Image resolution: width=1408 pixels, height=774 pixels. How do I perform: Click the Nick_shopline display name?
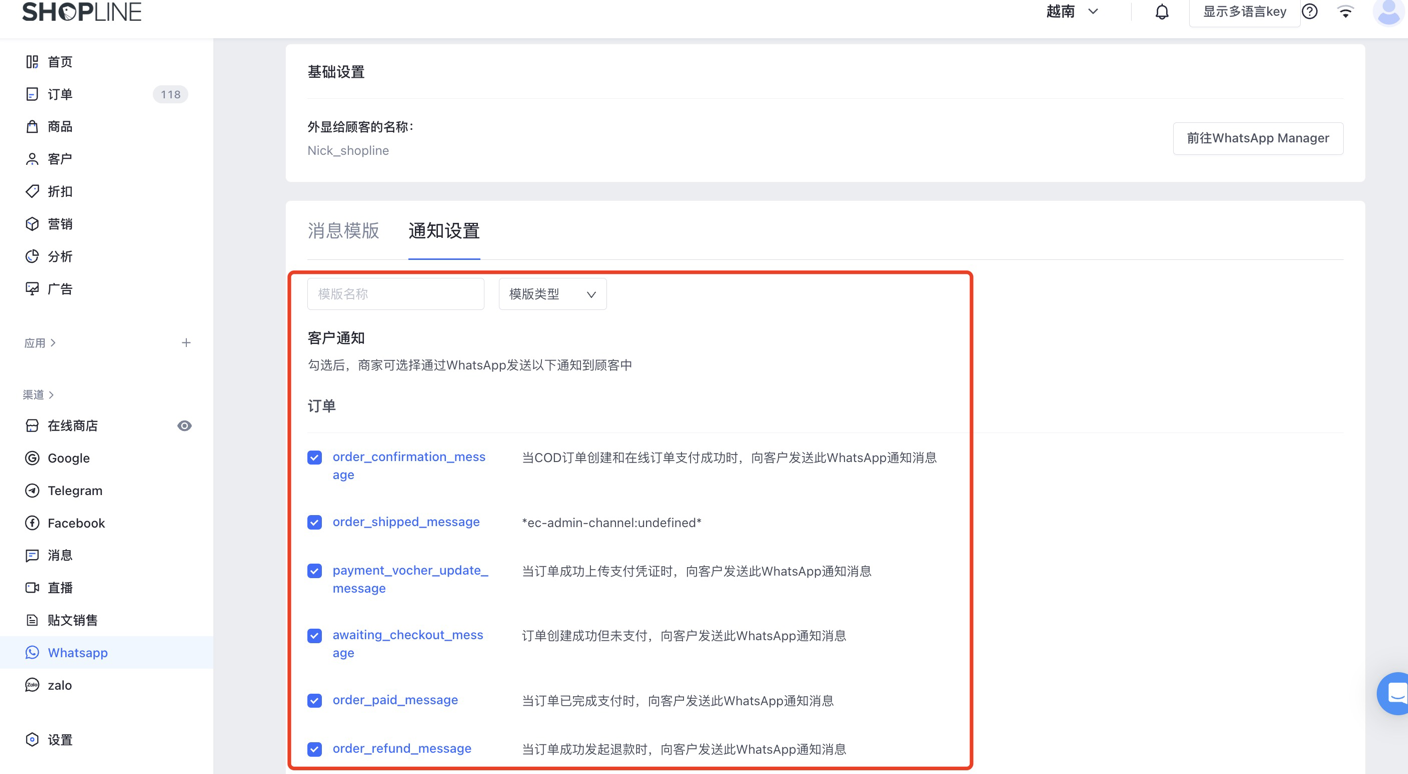pos(348,151)
